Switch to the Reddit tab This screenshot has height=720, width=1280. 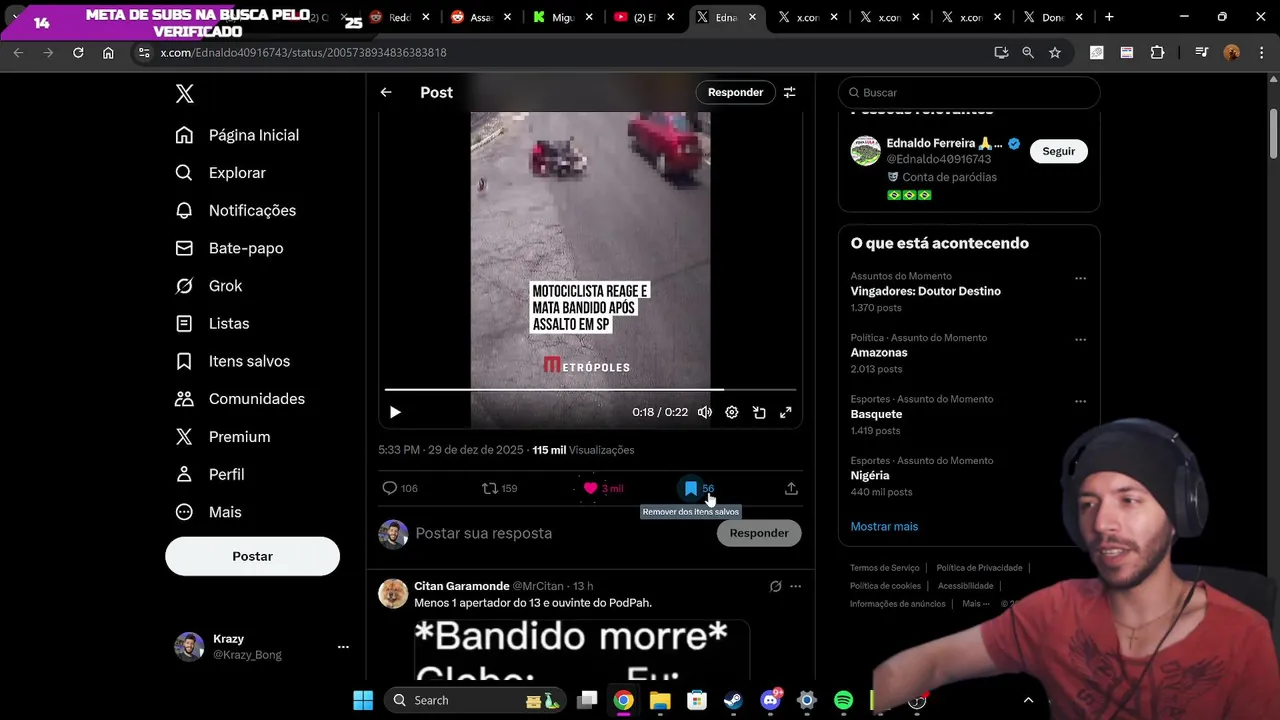(401, 17)
